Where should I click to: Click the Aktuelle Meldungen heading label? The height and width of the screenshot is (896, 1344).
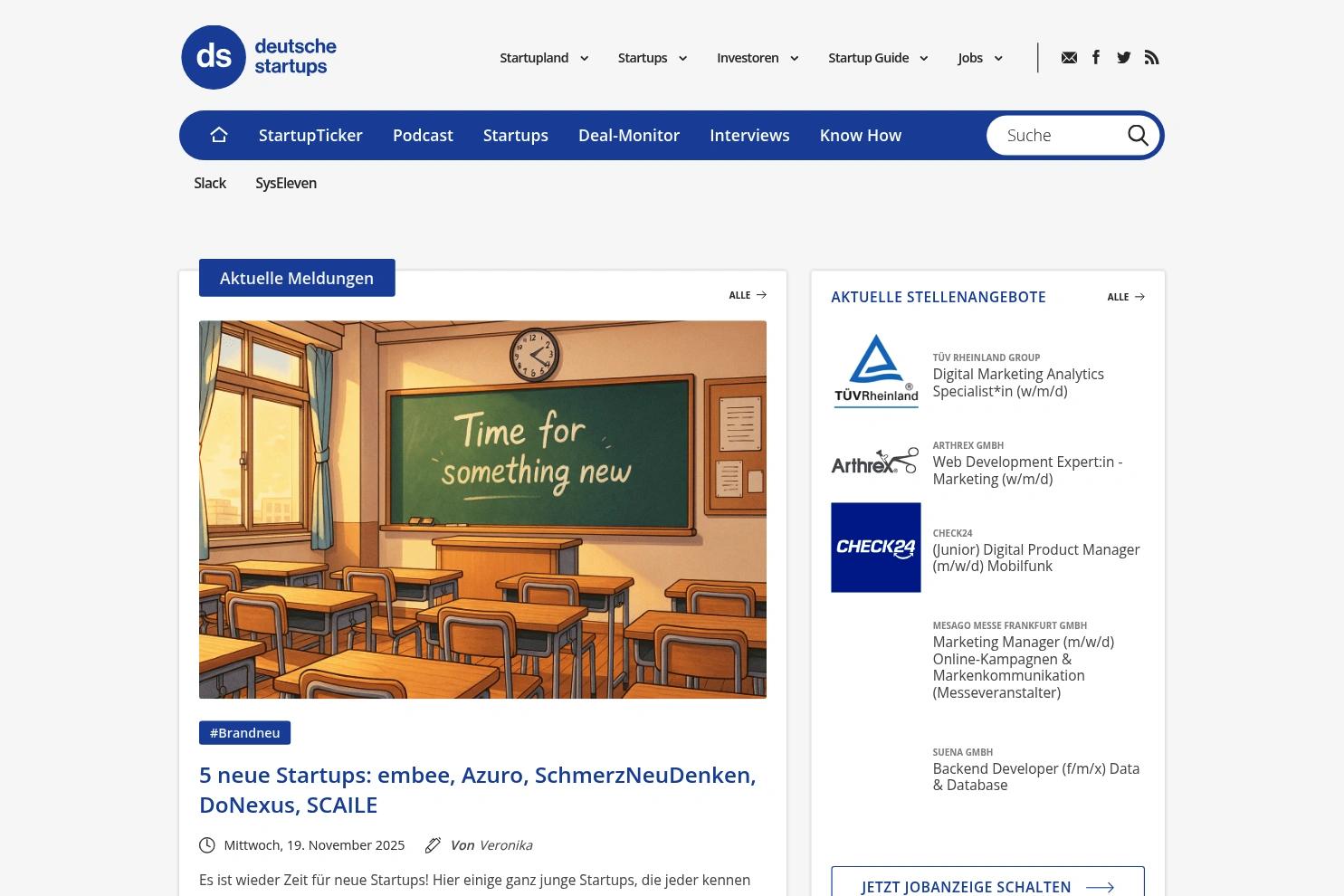click(x=297, y=278)
